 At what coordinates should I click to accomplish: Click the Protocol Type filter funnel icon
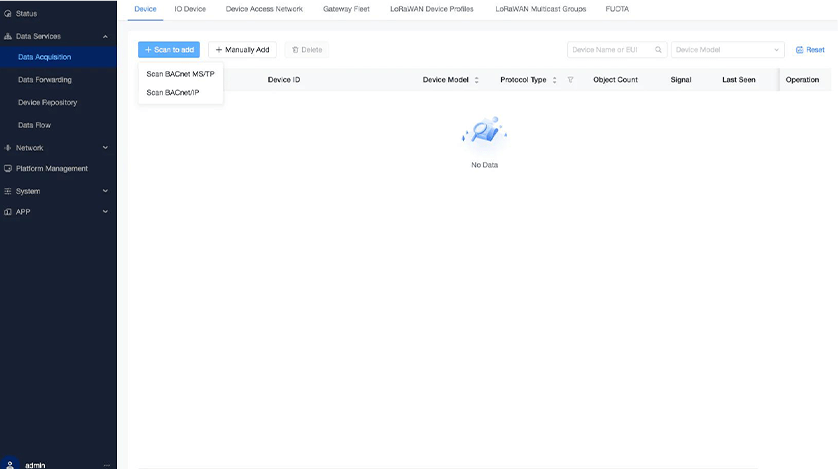coord(570,80)
